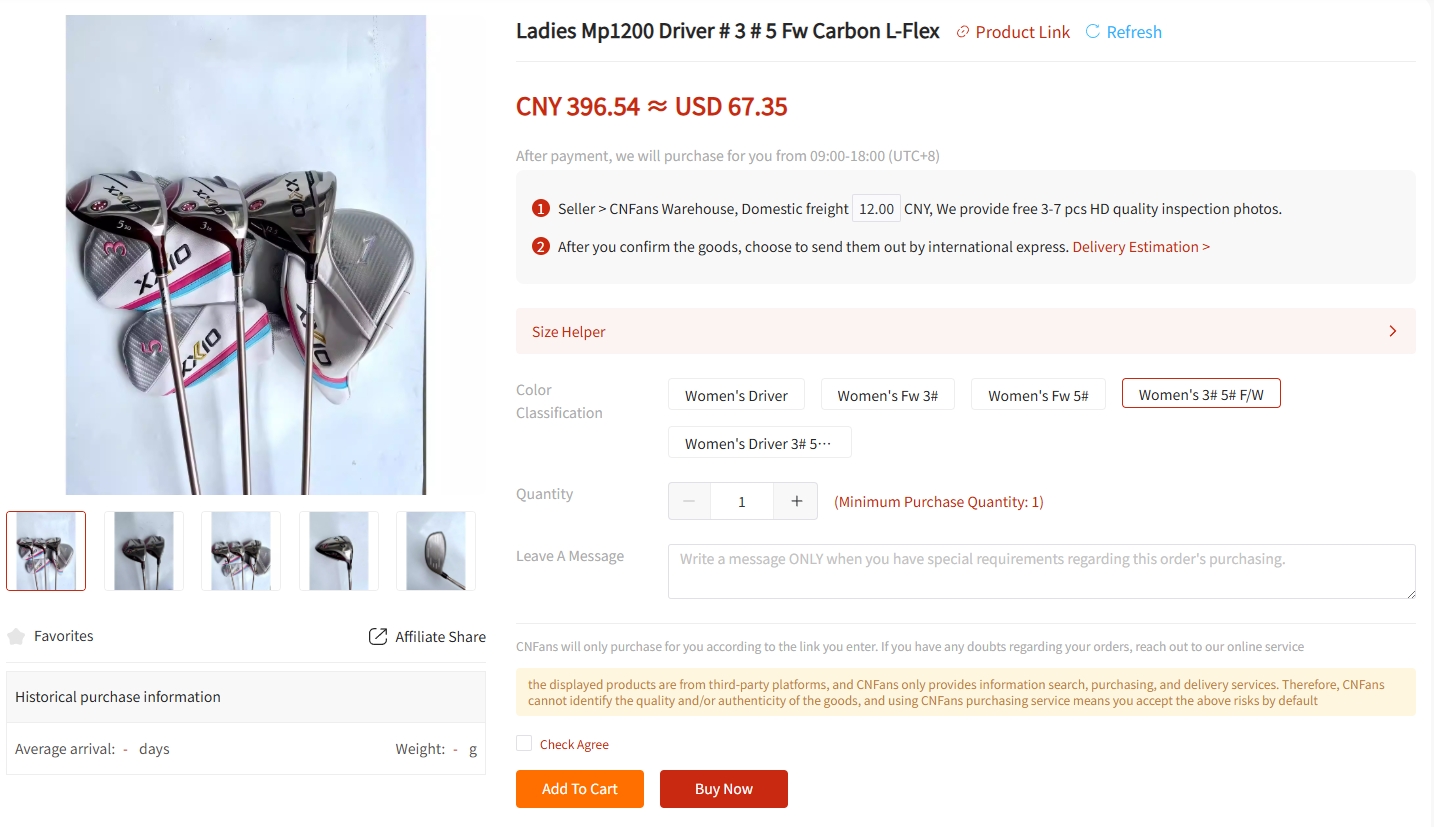Select the Women's Fw 5# option
Screen dimensions: 1434x827
(1038, 394)
